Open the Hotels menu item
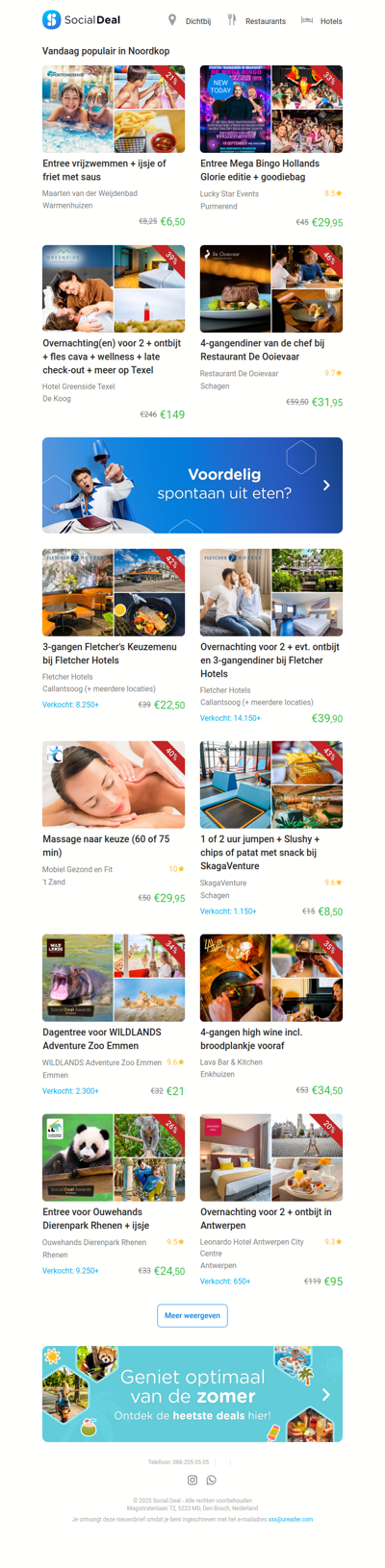The width and height of the screenshot is (385, 1568). click(x=331, y=21)
